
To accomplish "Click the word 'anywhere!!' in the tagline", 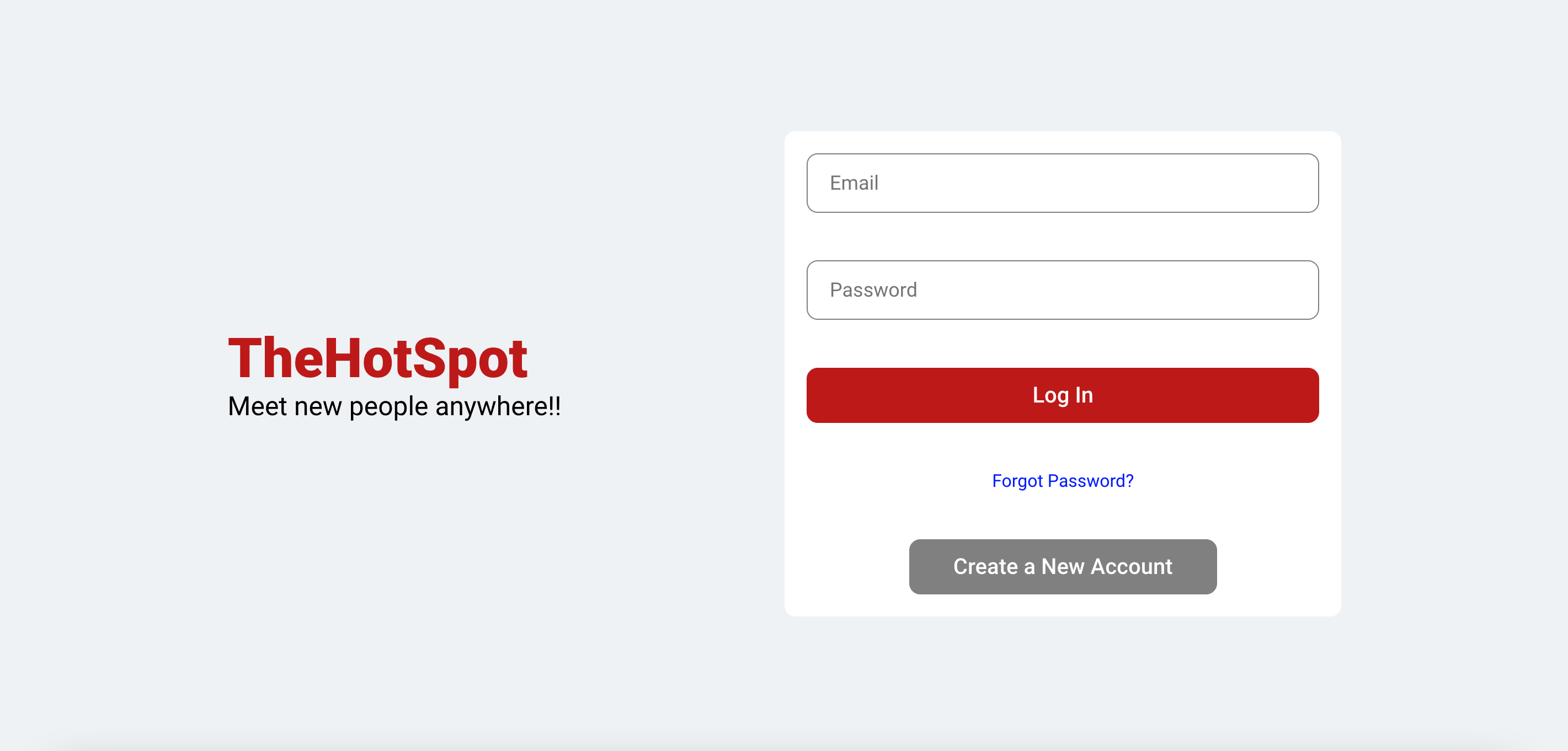I will coord(498,407).
